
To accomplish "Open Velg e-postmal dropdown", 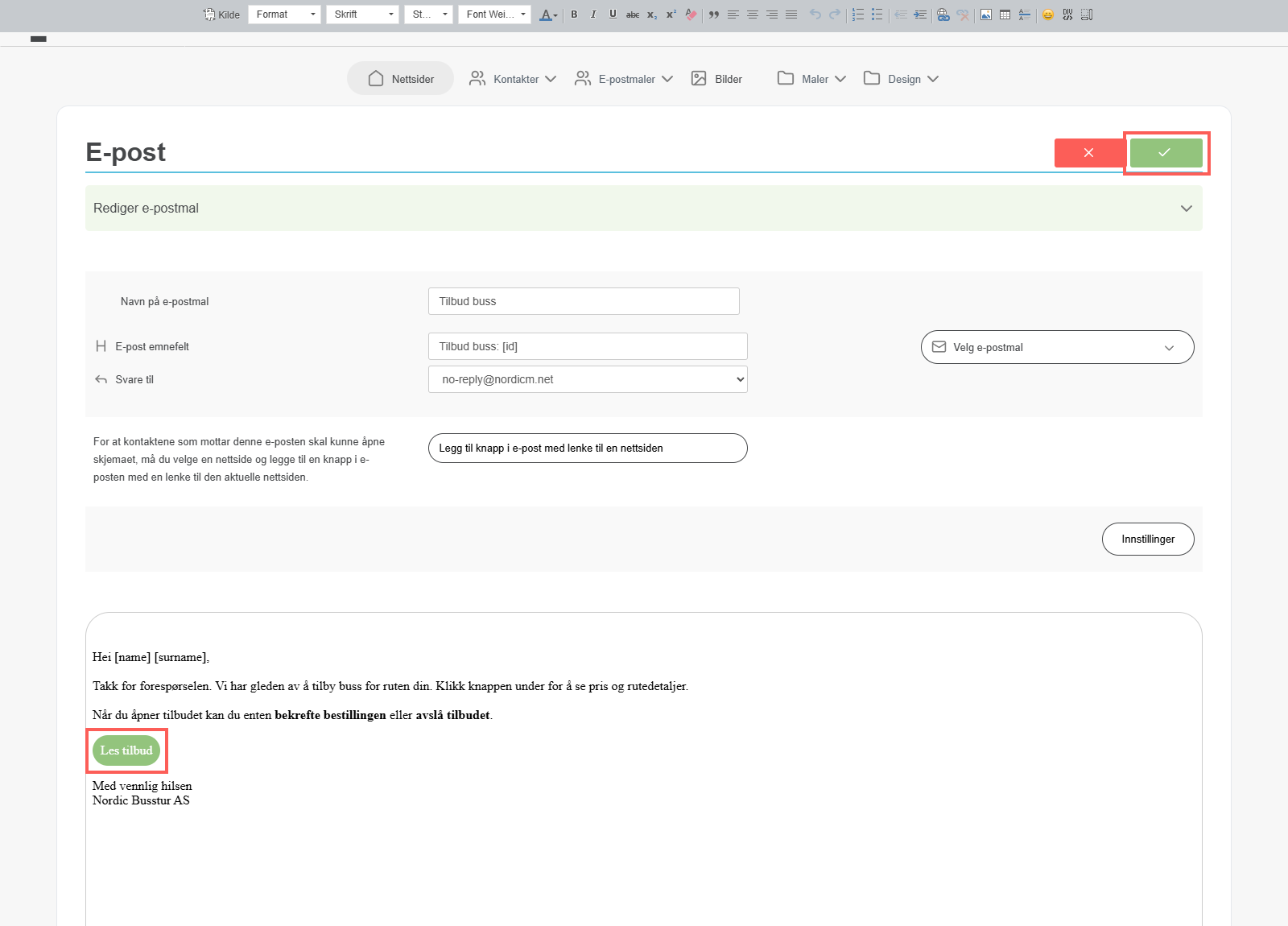I will (x=1057, y=347).
